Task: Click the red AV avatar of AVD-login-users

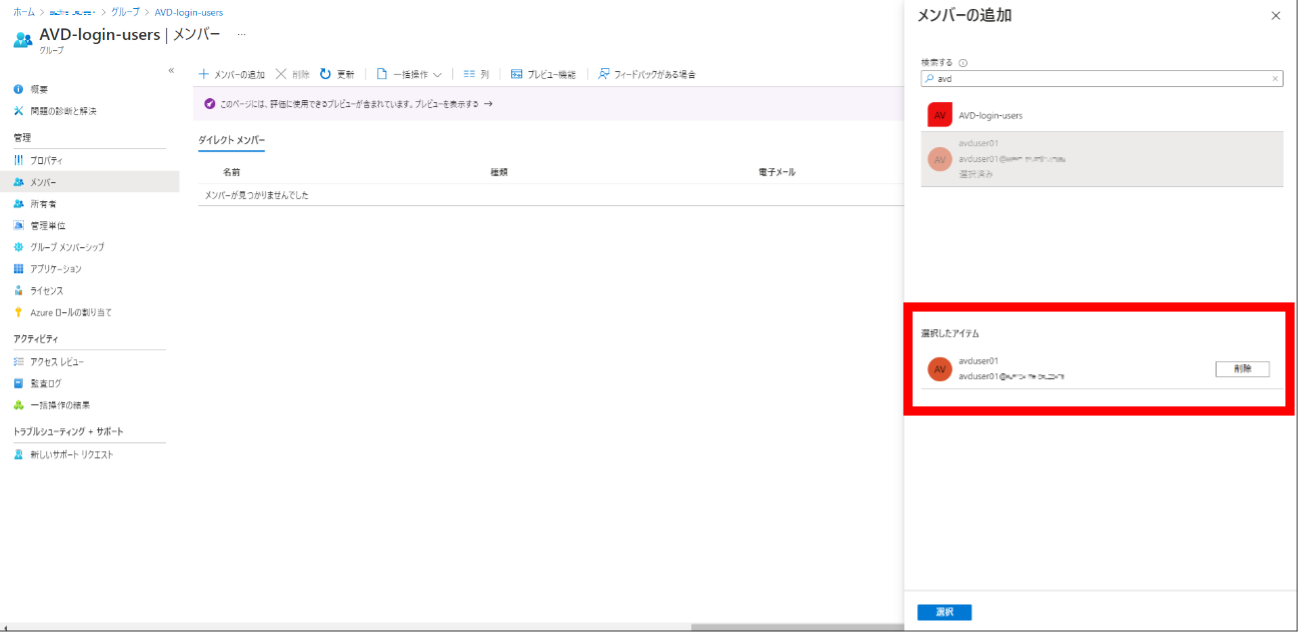Action: pyautogui.click(x=939, y=115)
